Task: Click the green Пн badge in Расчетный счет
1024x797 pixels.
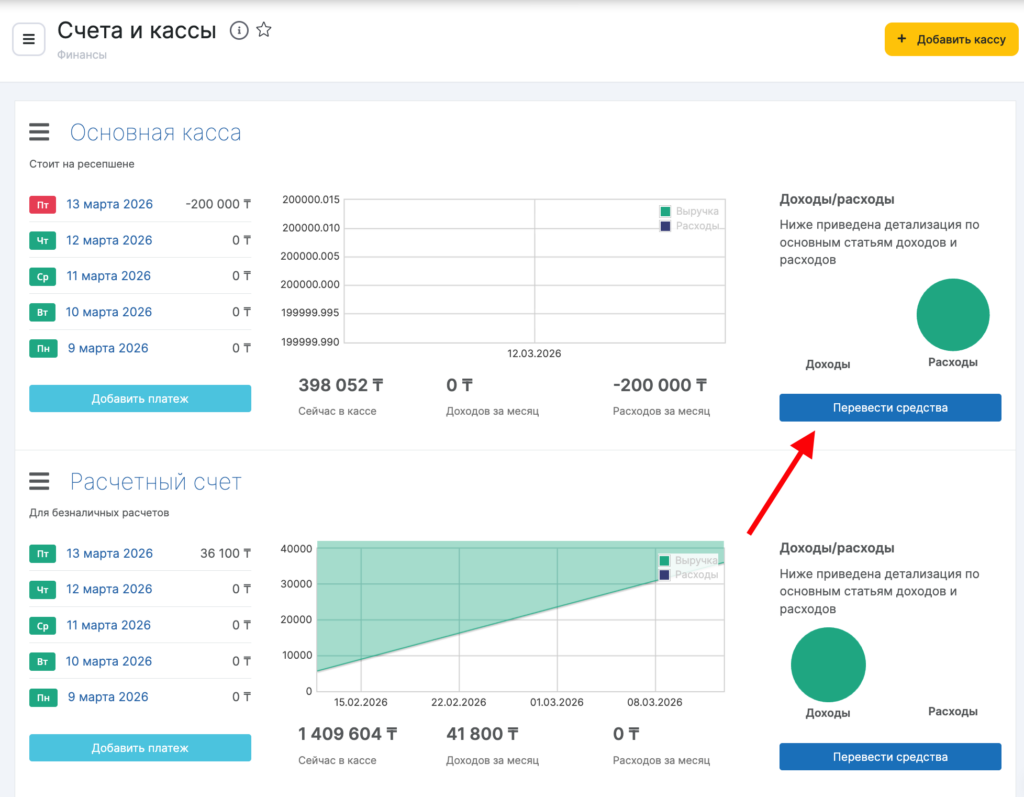Action: (43, 698)
